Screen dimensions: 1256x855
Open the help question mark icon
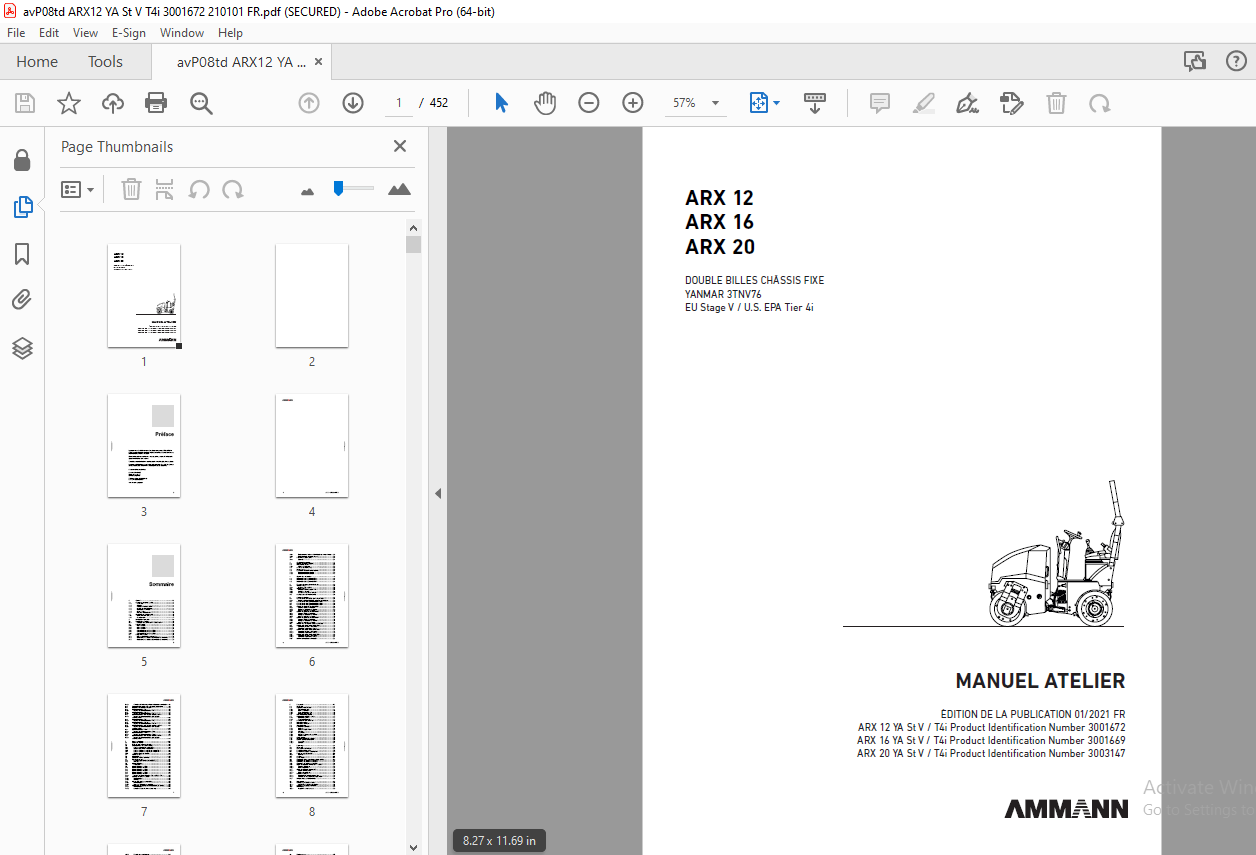point(1236,61)
